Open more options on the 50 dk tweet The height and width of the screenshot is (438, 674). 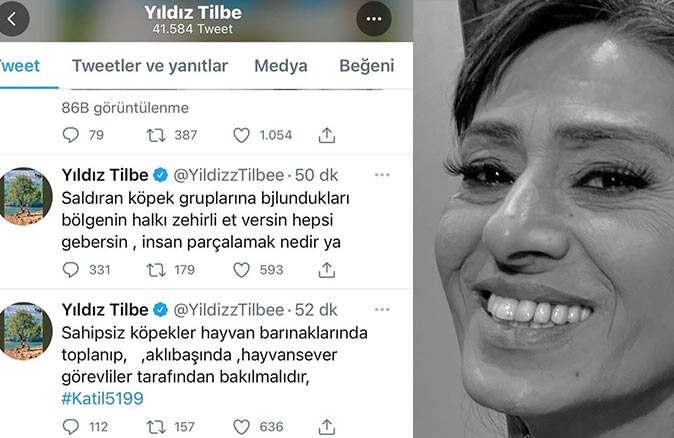382,175
